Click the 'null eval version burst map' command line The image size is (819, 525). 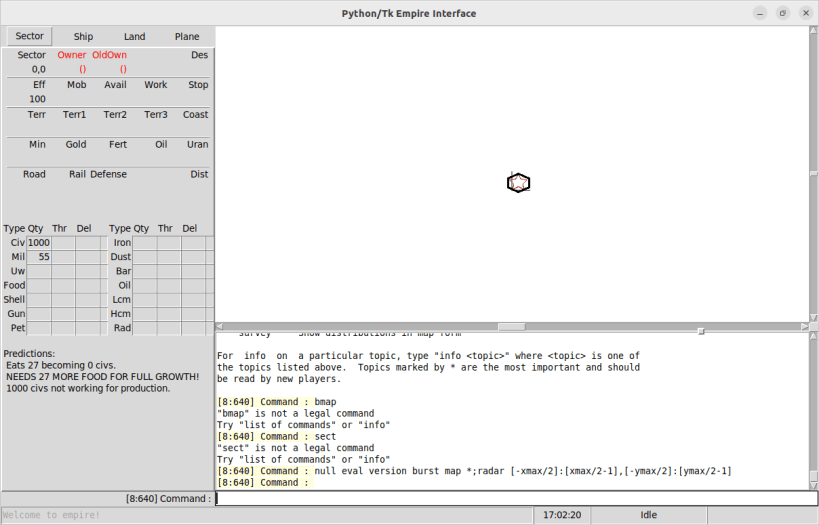point(474,471)
